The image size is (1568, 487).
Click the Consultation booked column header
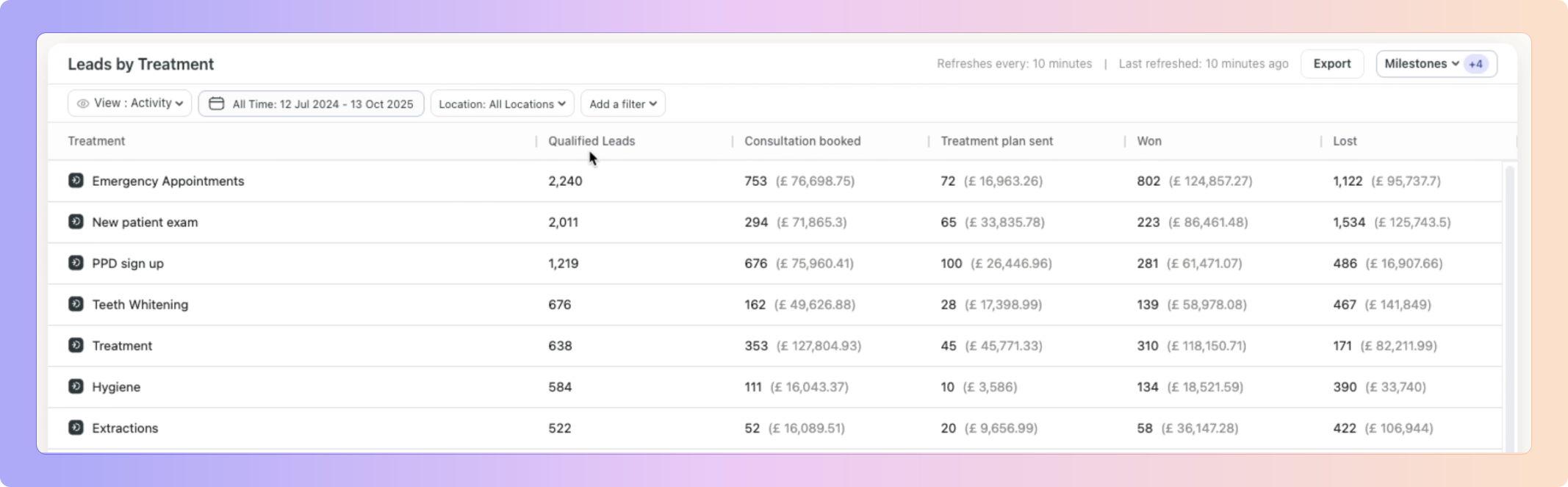802,141
